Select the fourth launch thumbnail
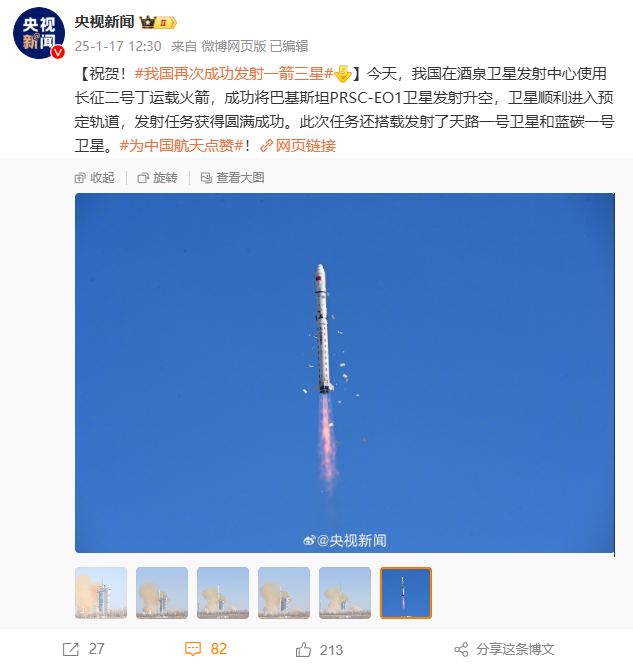Screen dimensions: 633x666 284,593
